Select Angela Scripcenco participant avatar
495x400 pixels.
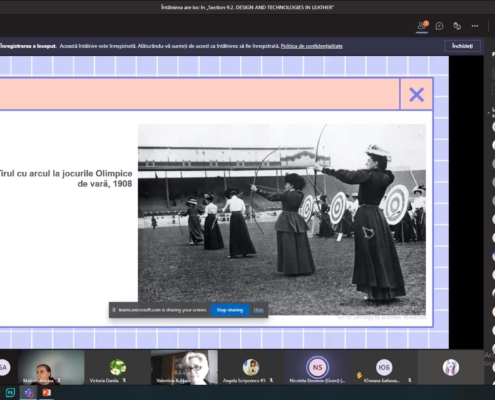coord(251,367)
